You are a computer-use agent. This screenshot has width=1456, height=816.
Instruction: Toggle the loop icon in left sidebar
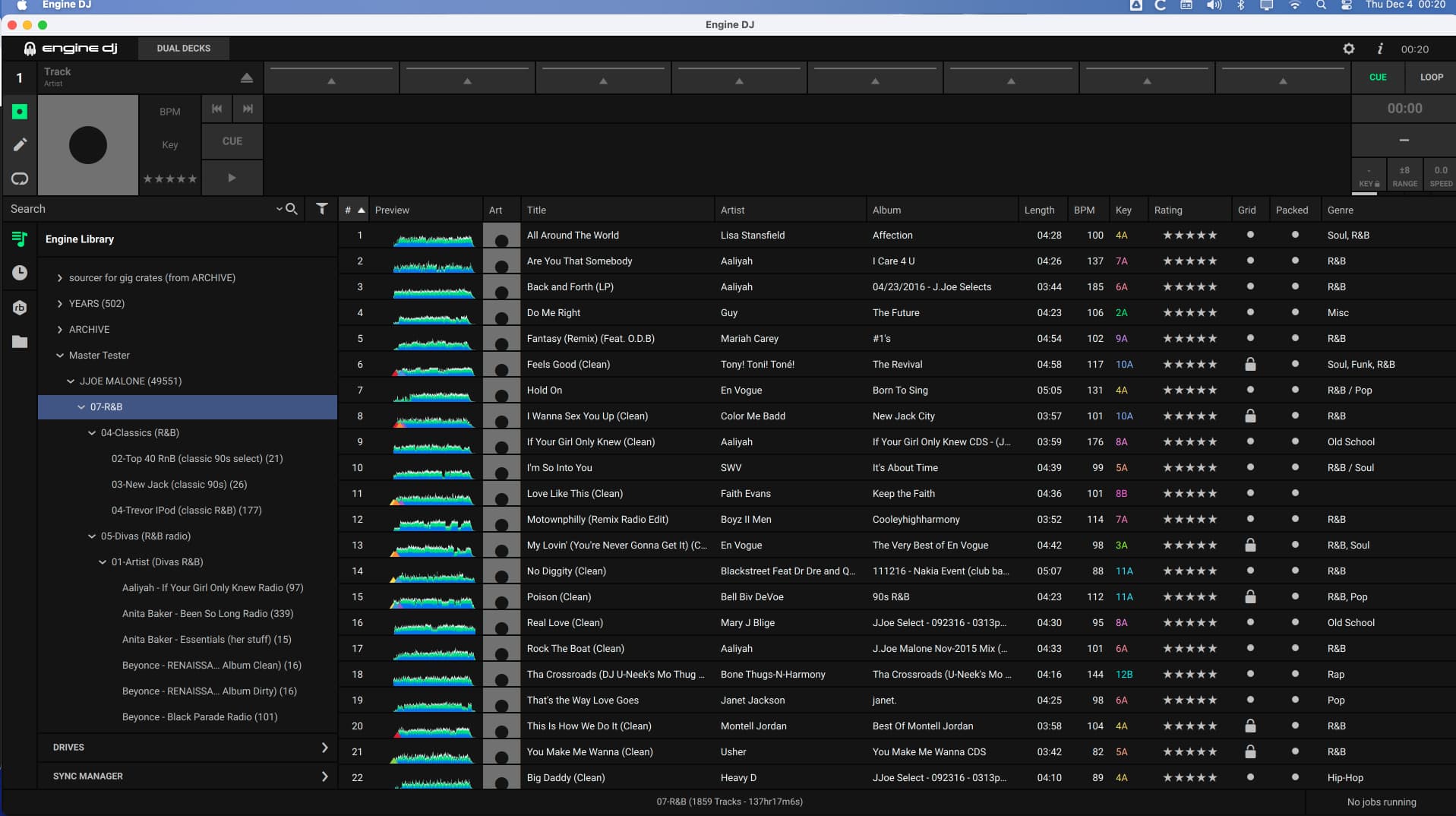20,179
